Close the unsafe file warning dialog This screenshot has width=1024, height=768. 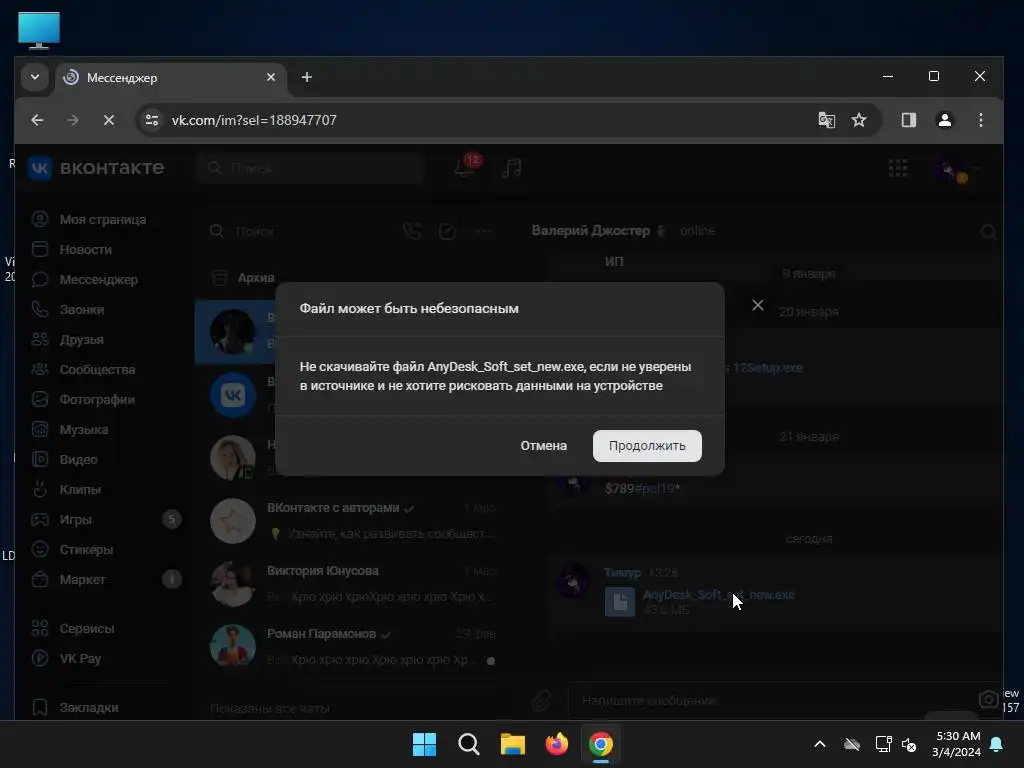[758, 305]
